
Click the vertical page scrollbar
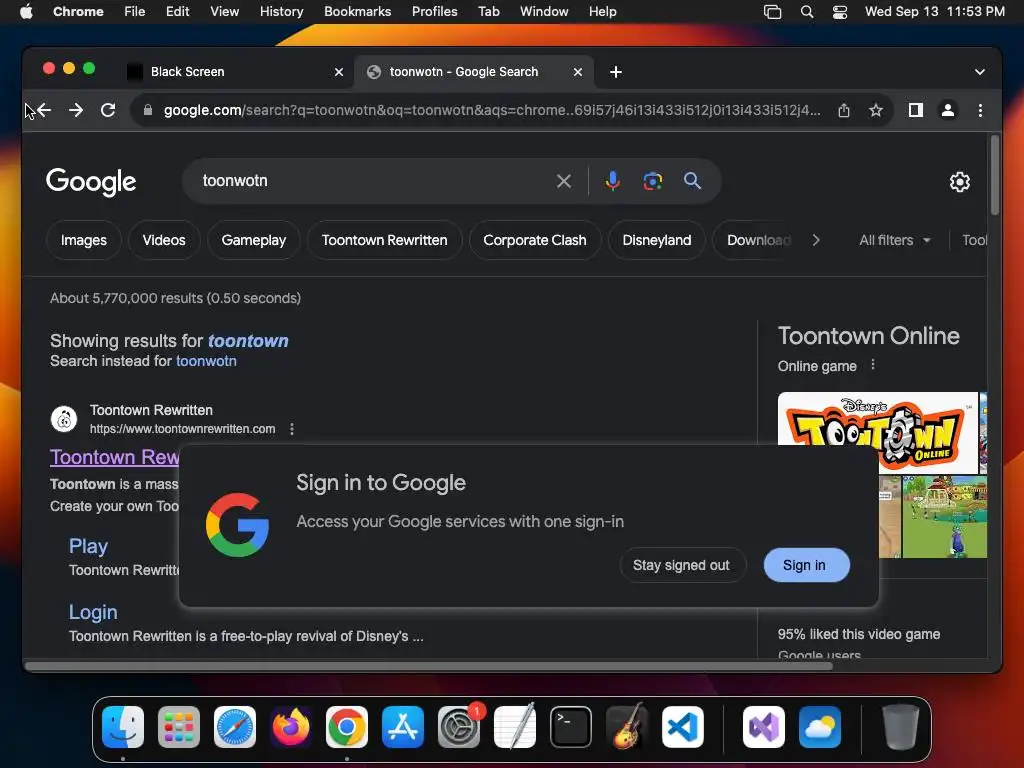[995, 175]
